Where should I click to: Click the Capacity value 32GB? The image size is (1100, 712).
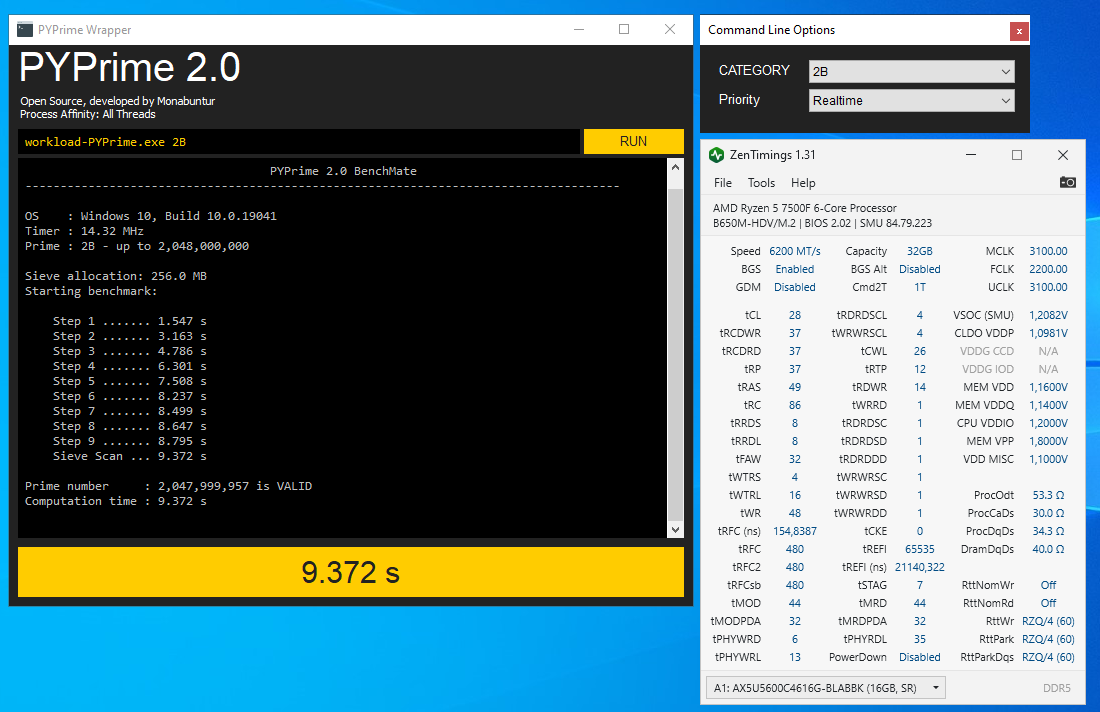[x=920, y=251]
